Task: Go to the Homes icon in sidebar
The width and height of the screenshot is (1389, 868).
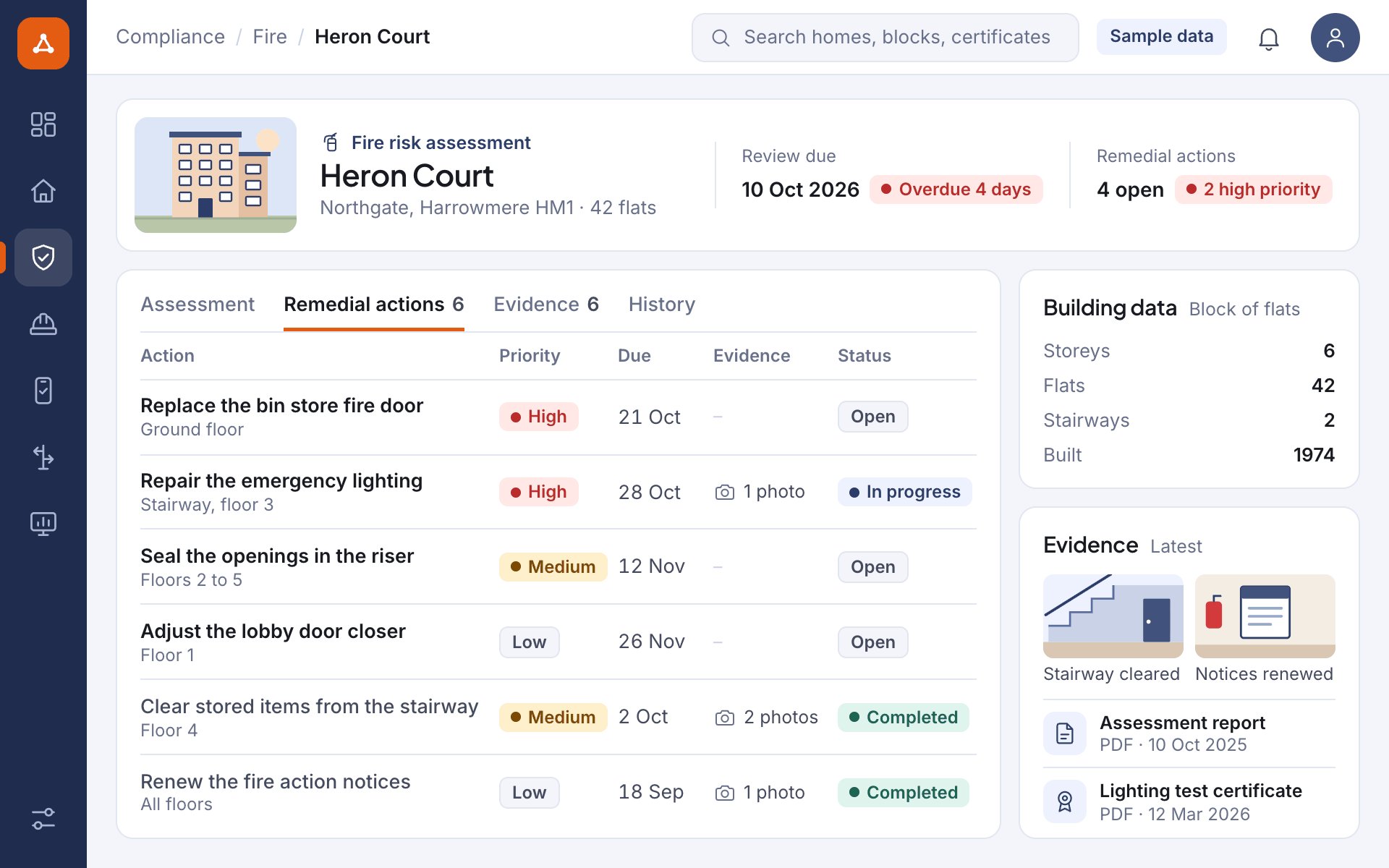Action: click(43, 191)
